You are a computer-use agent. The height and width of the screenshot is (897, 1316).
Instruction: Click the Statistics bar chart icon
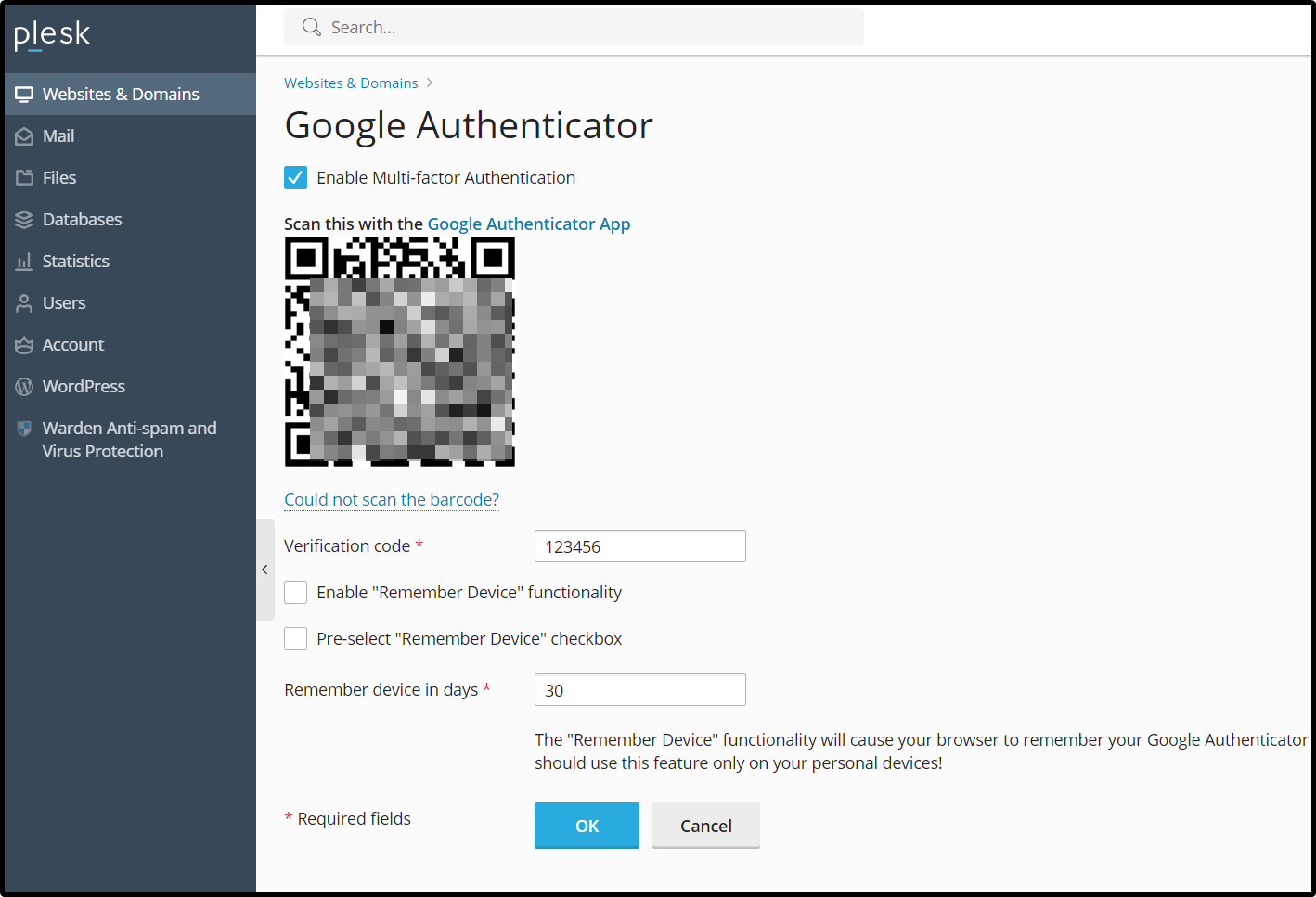24,262
